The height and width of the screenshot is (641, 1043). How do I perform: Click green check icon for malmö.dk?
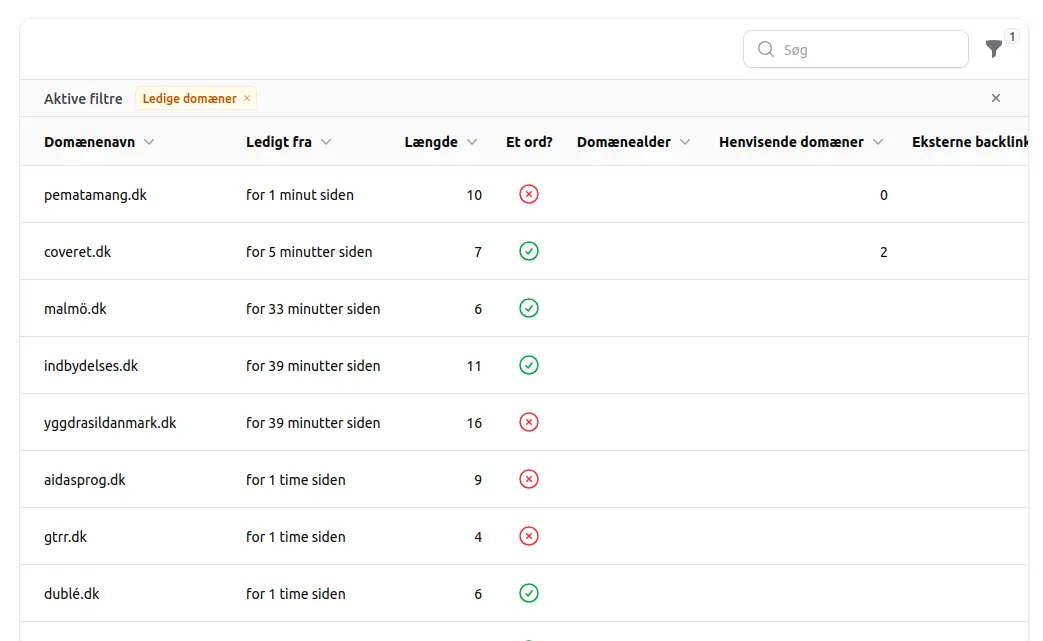tap(529, 308)
